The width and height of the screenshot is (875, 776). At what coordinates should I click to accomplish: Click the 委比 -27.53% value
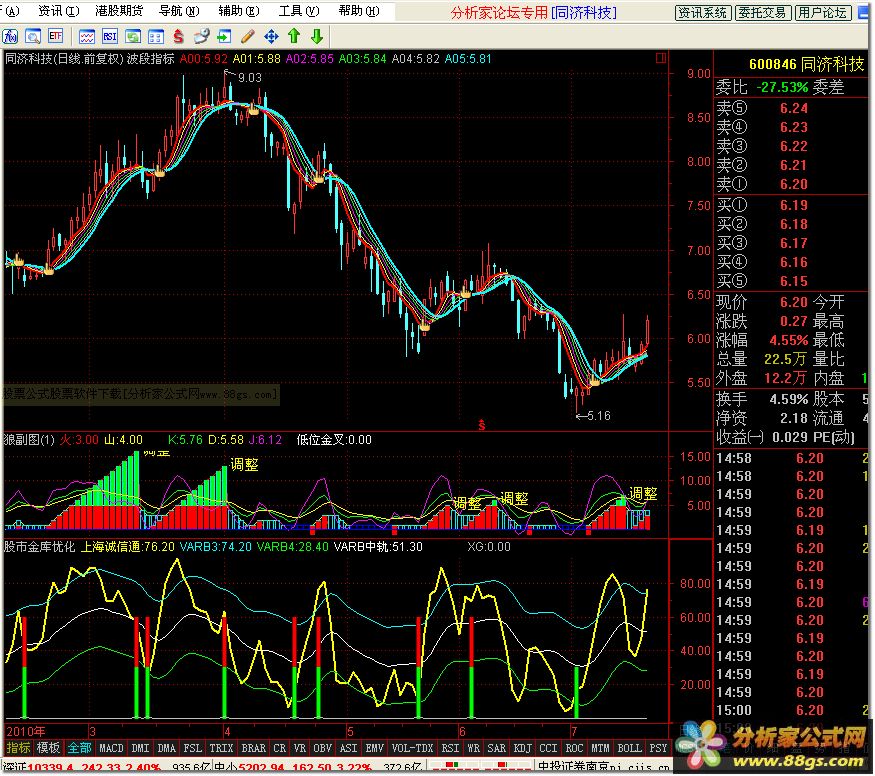782,87
